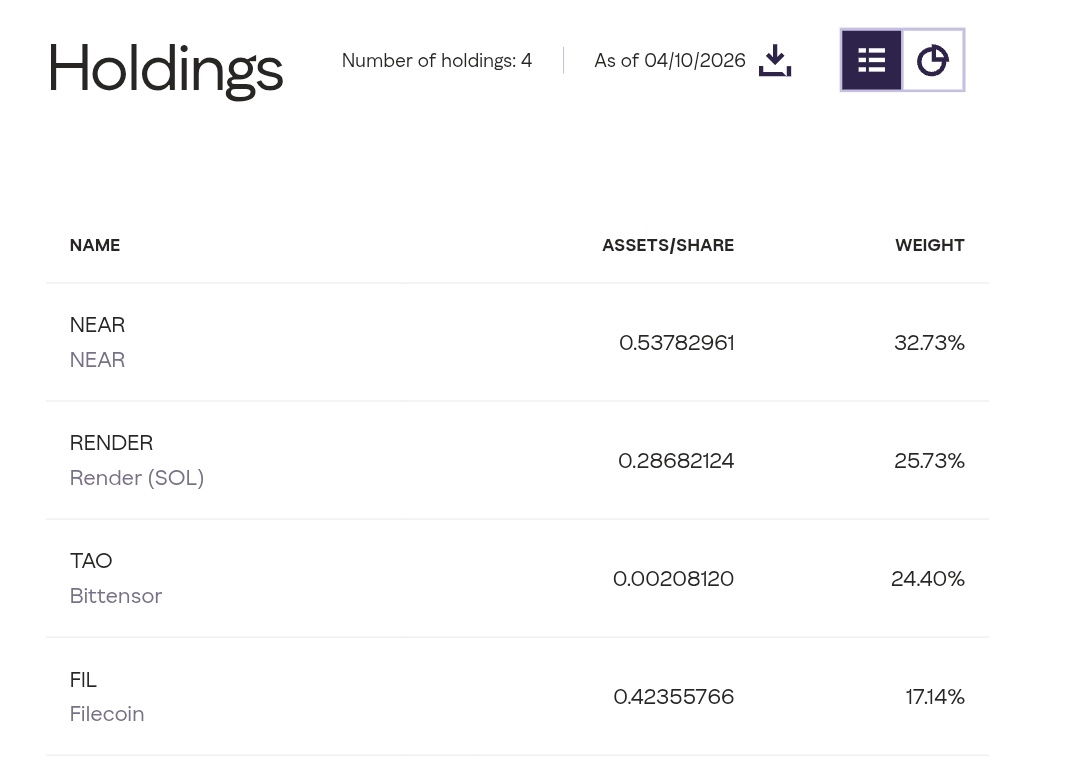
Task: Click NEAR assets per share value 0.53782961
Action: click(x=676, y=343)
